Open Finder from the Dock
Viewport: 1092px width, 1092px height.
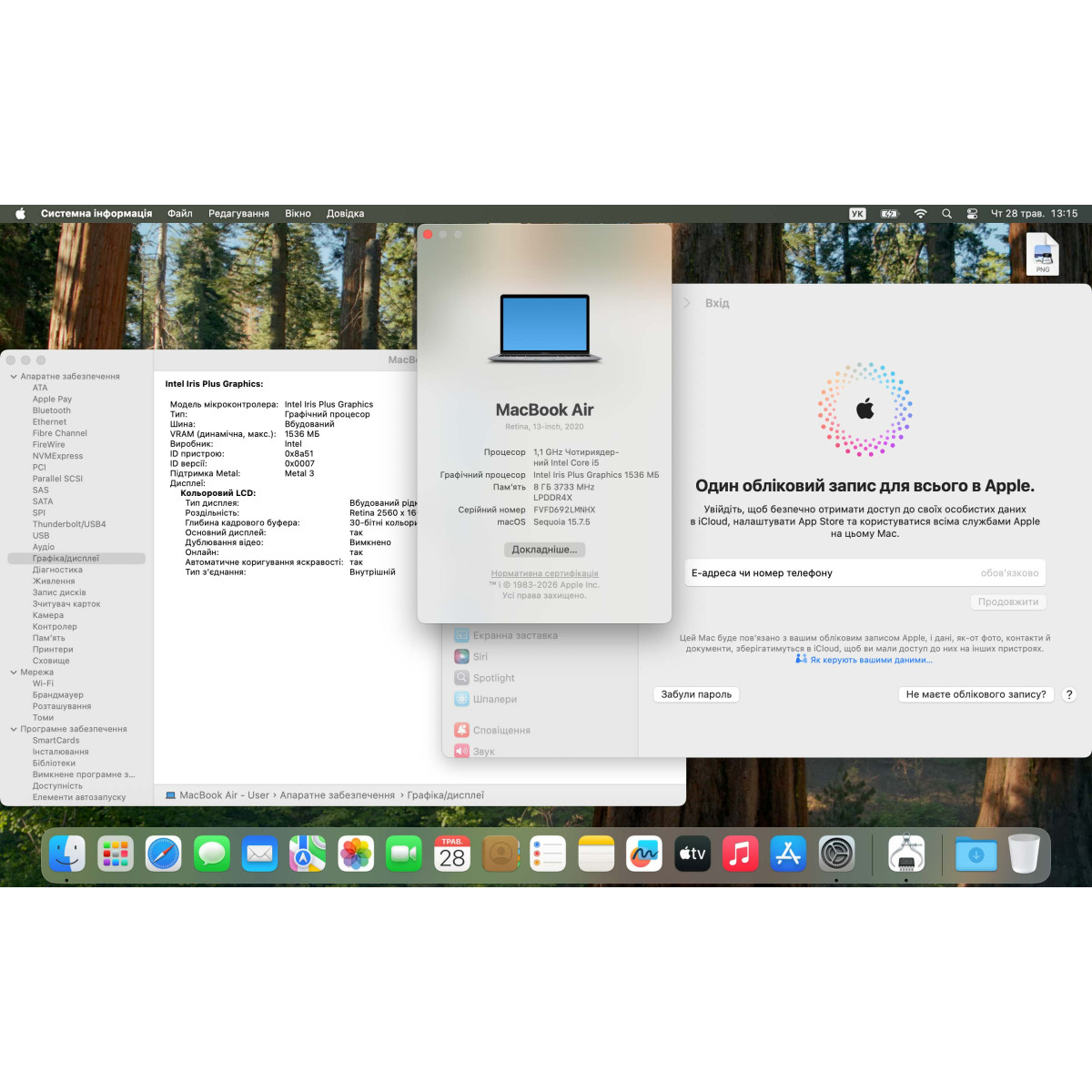[67, 854]
